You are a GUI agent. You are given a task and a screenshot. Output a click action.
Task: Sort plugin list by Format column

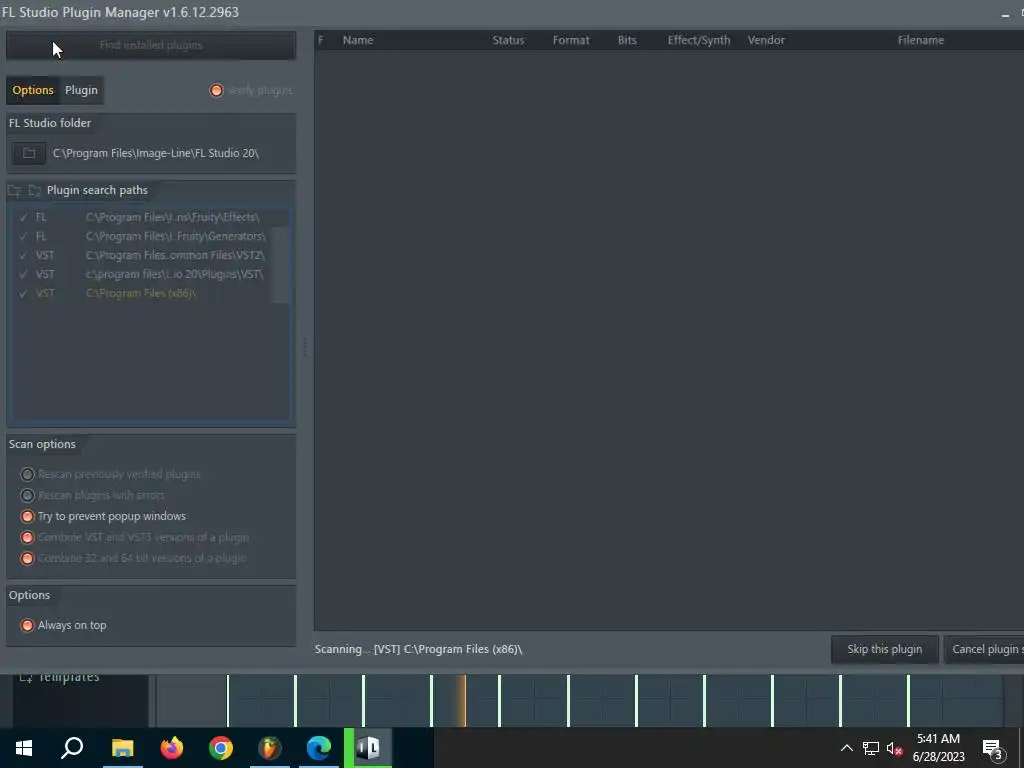point(571,40)
